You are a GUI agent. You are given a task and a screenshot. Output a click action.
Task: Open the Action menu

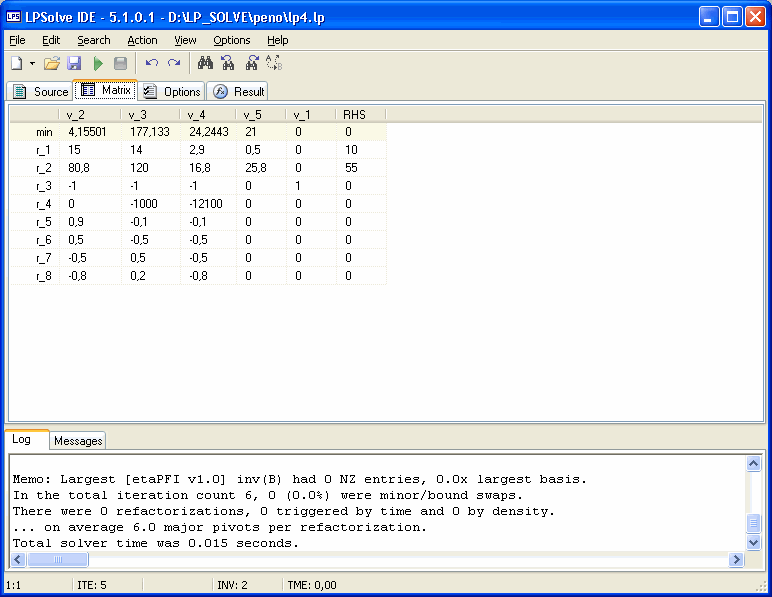pos(142,40)
